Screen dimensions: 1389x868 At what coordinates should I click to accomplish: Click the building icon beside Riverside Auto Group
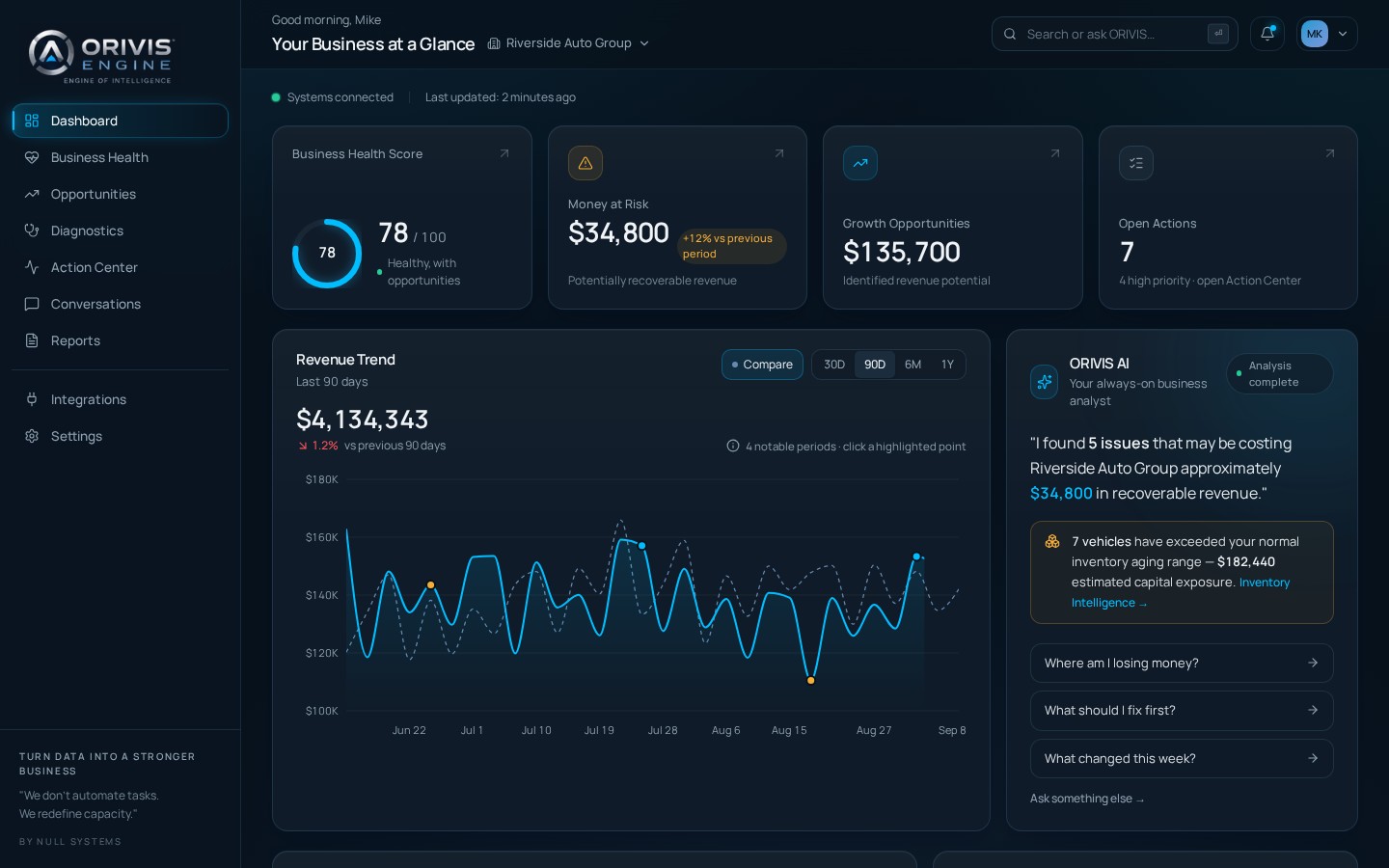pyautogui.click(x=494, y=43)
